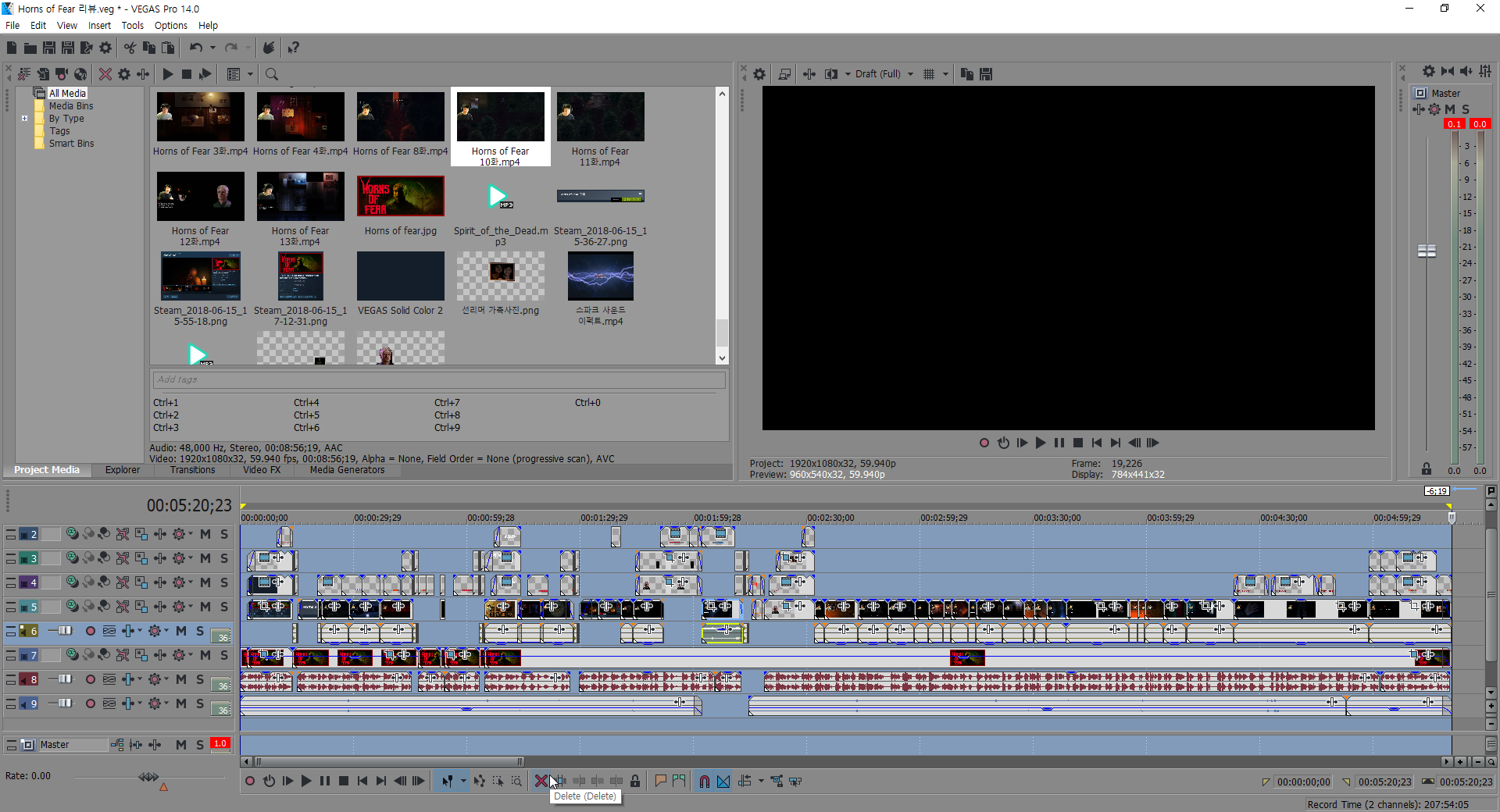This screenshot has height=812, width=1500.
Task: Expand the By Type media tree node
Action: coord(25,119)
